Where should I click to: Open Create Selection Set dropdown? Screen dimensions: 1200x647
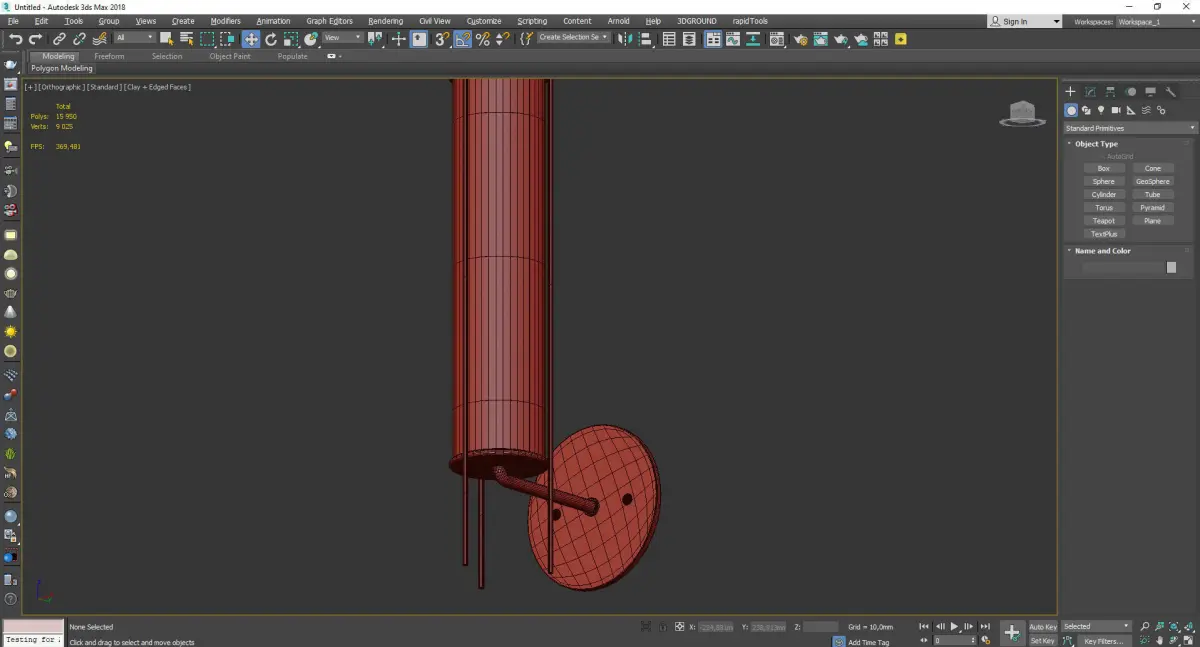tap(574, 37)
